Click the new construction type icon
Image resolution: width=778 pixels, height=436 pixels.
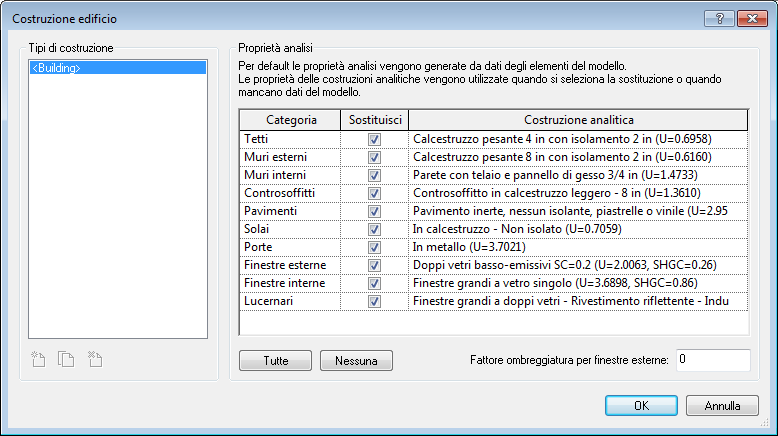pyautogui.click(x=39, y=359)
